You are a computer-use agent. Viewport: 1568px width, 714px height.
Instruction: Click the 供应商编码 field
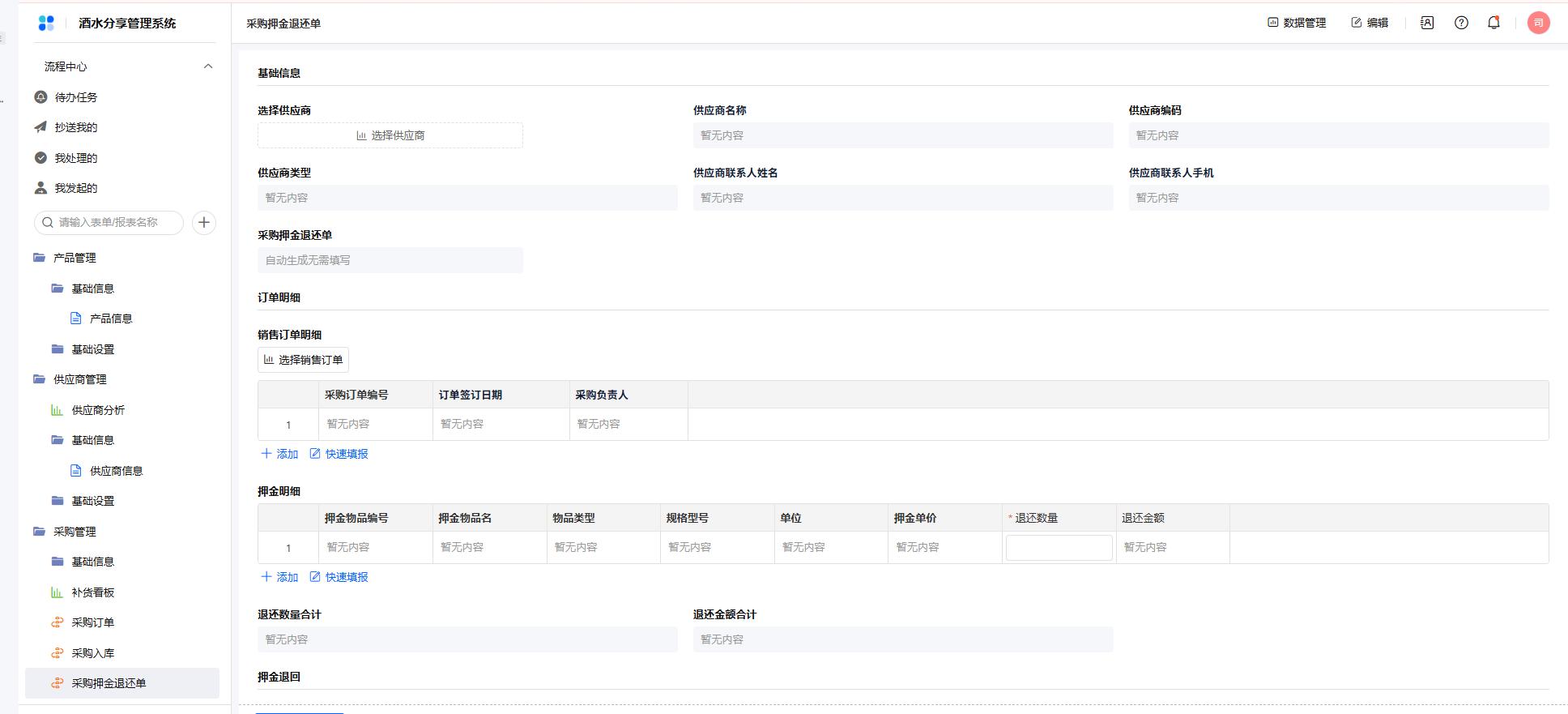tap(1339, 135)
